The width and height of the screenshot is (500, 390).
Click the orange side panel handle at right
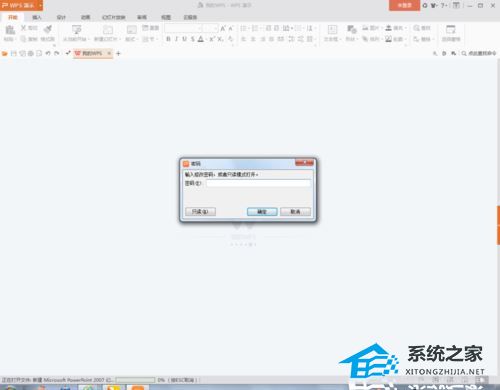[x=498, y=225]
